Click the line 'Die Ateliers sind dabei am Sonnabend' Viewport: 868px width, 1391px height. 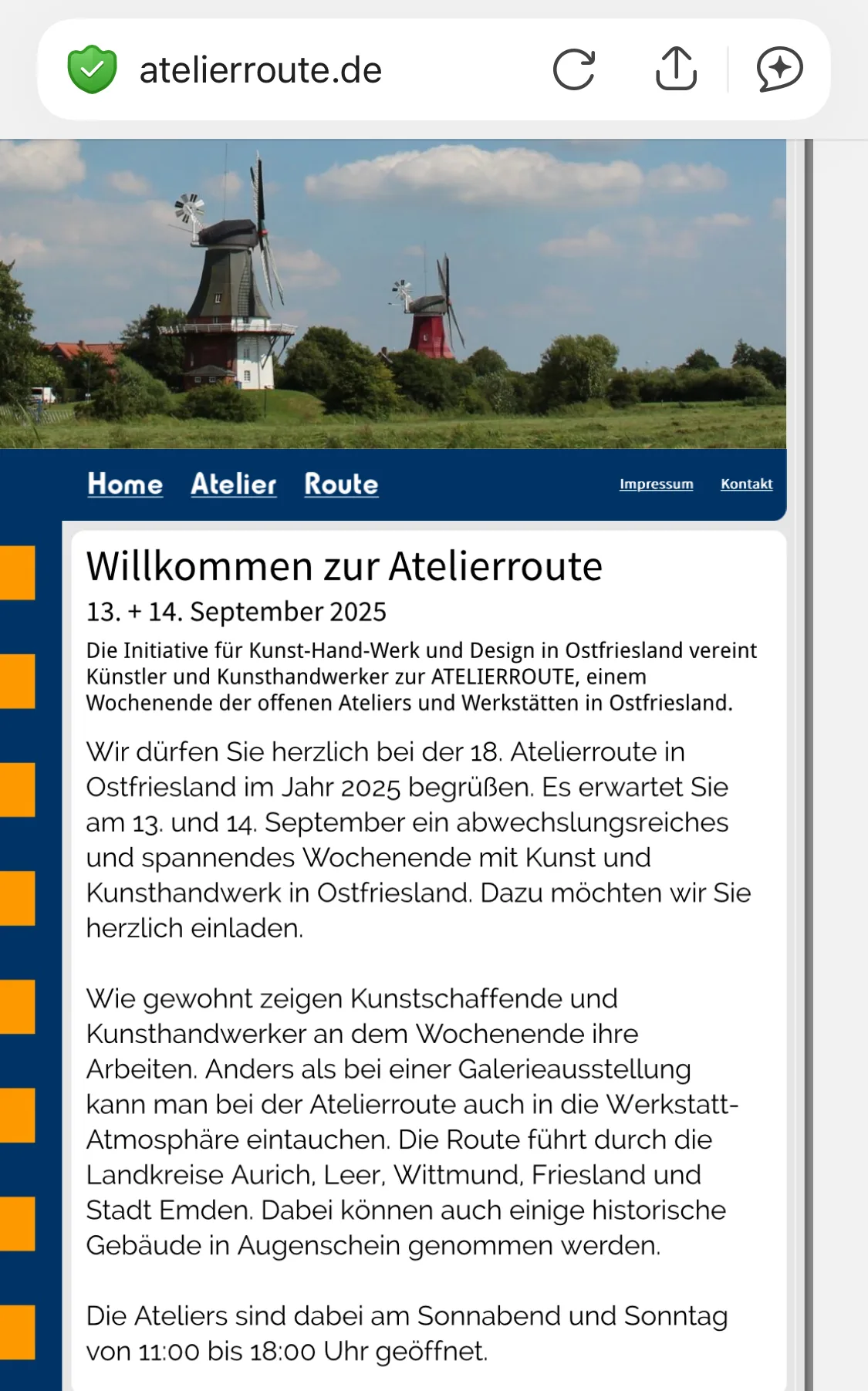pyautogui.click(x=407, y=1315)
